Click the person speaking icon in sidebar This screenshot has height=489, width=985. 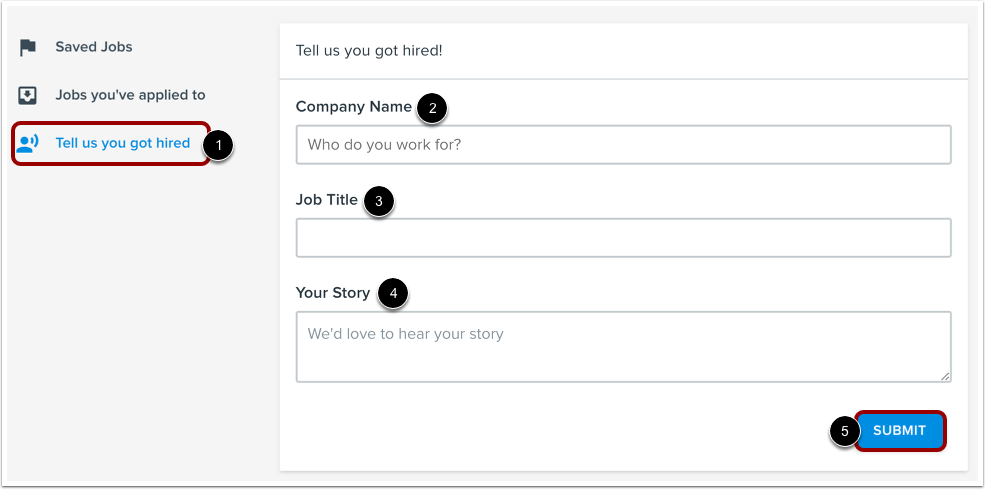click(x=28, y=143)
